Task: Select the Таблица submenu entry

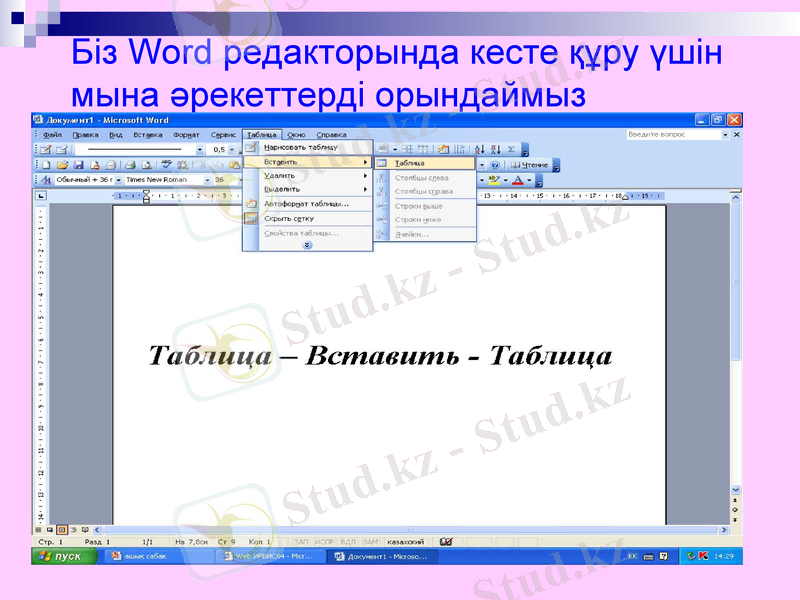Action: (412, 163)
